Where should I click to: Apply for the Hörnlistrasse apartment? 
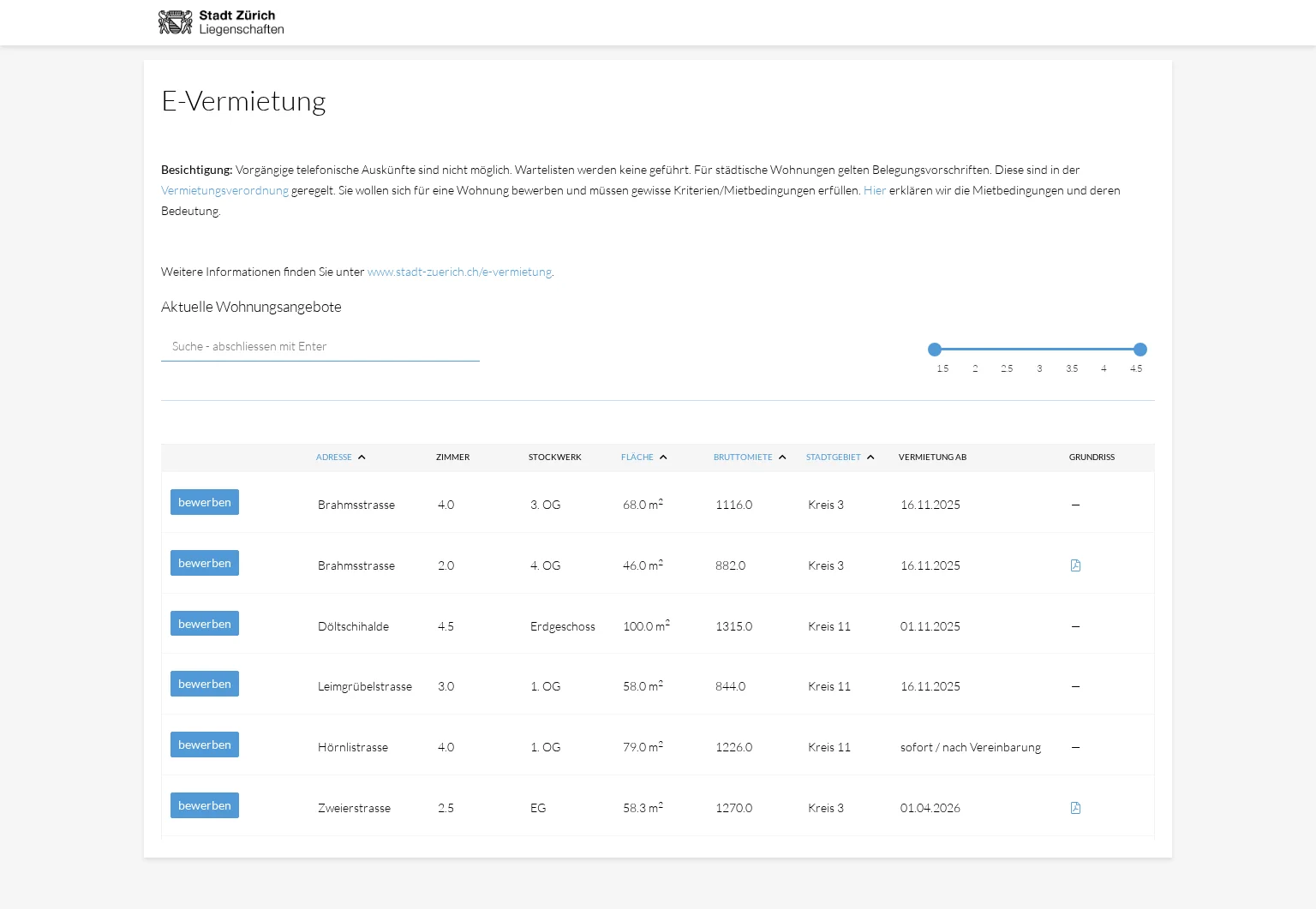pos(205,745)
